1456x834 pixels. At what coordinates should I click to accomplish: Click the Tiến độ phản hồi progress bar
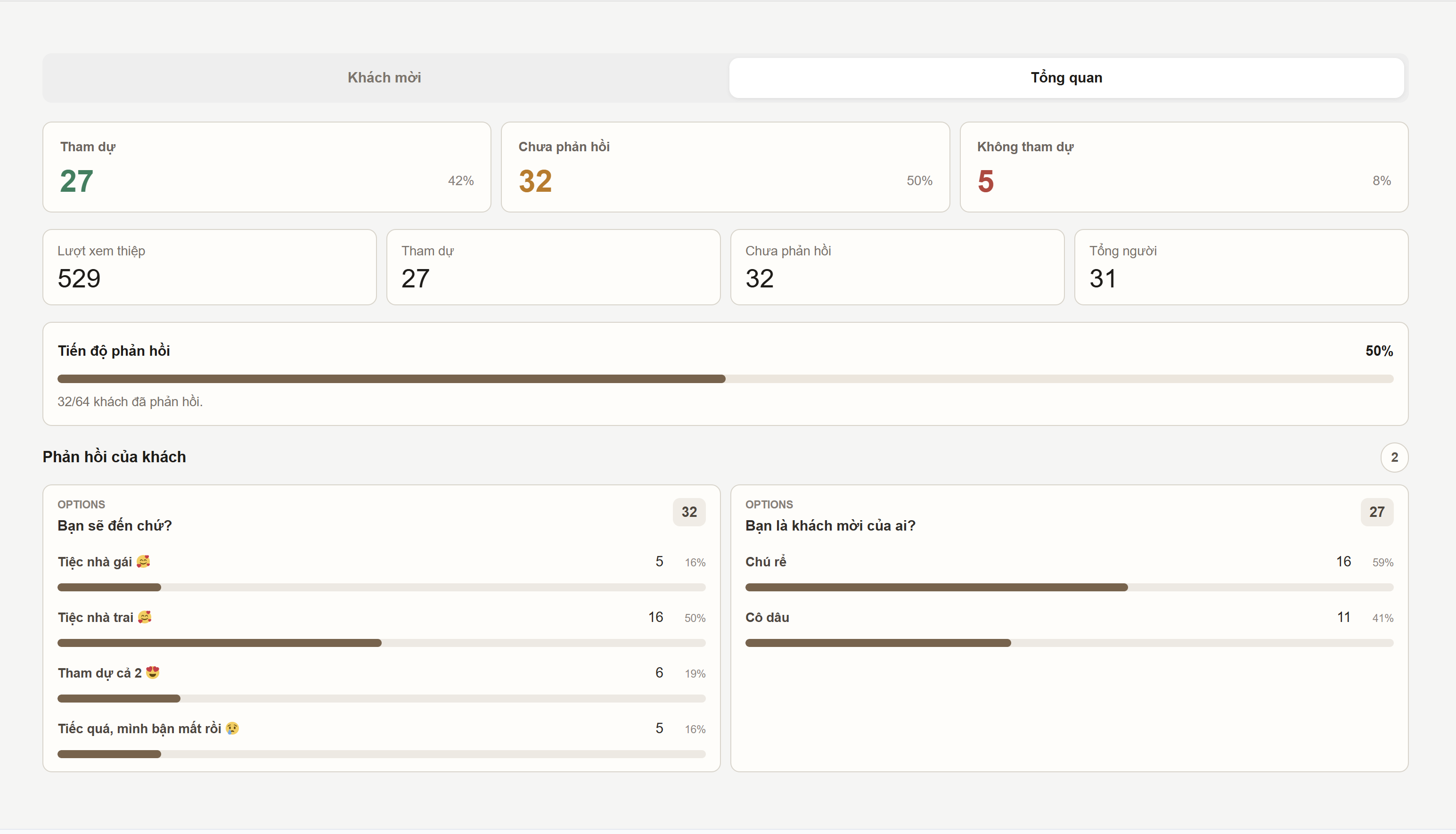[x=725, y=379]
